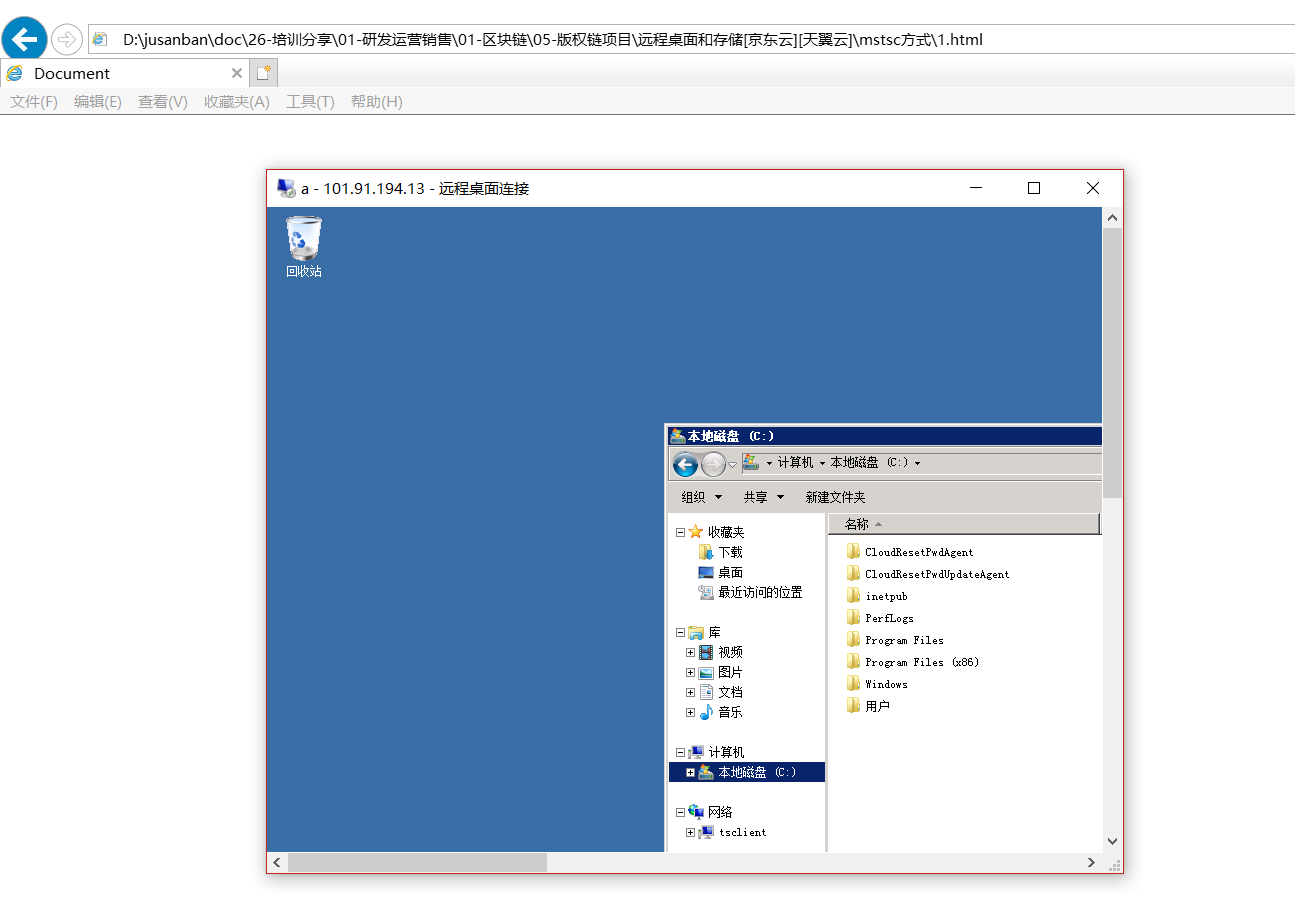Select the 音乐 library icon
The width and height of the screenshot is (1295, 924).
706,712
